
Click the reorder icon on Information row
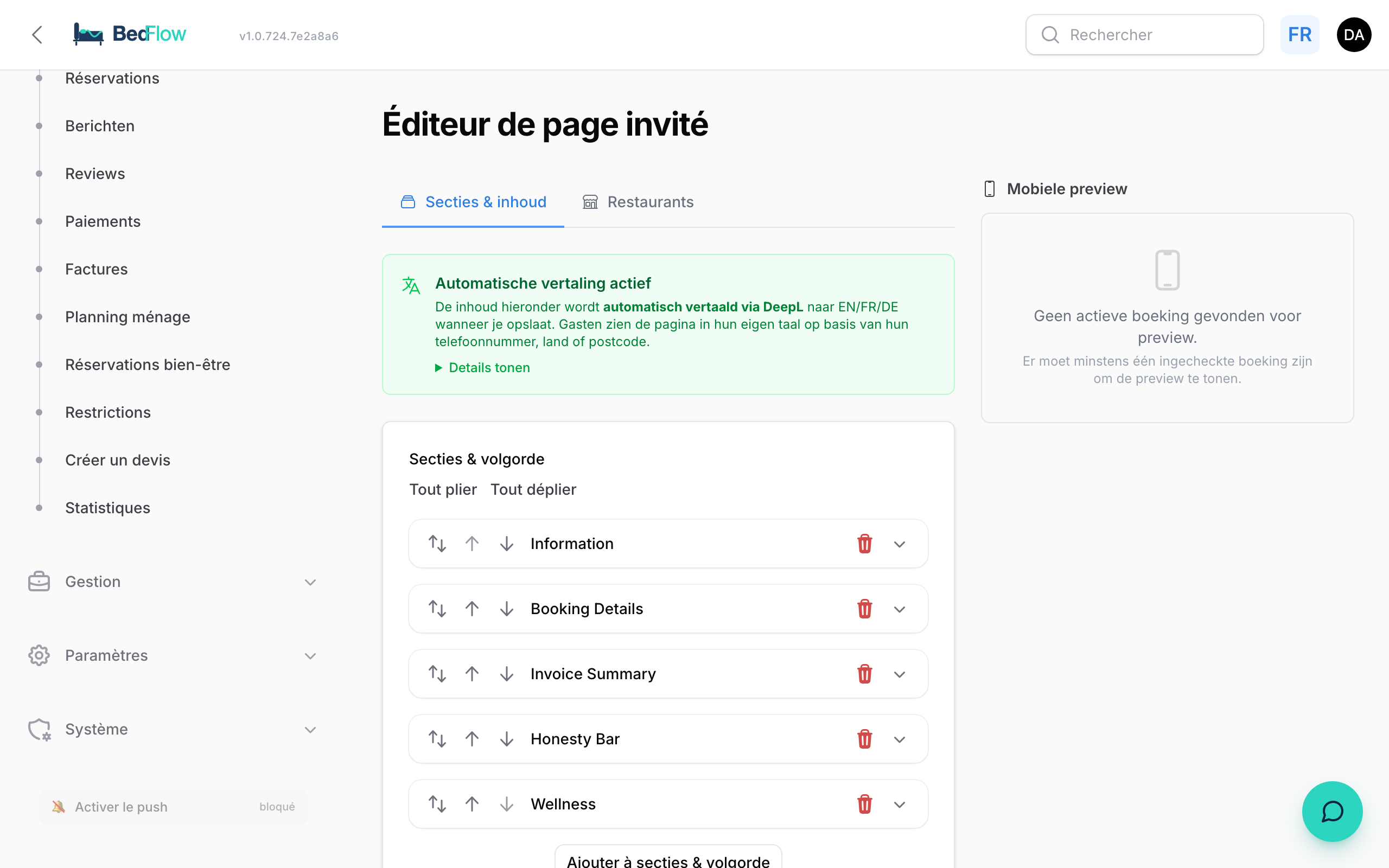[x=437, y=544]
